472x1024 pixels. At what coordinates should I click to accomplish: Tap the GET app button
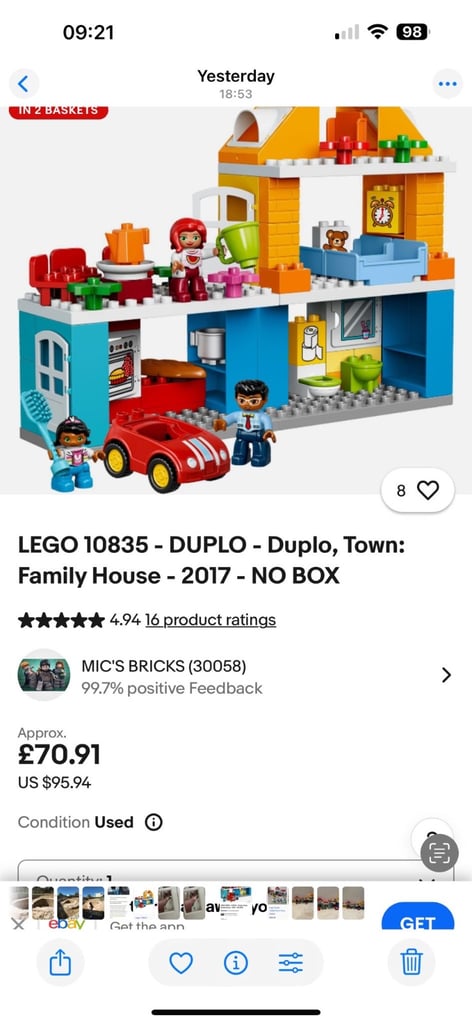click(418, 916)
